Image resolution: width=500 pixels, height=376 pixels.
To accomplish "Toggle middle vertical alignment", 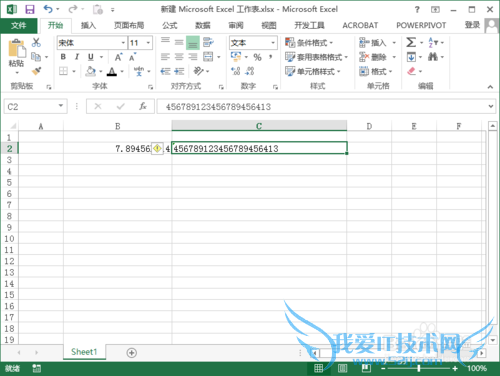I will coord(179,42).
